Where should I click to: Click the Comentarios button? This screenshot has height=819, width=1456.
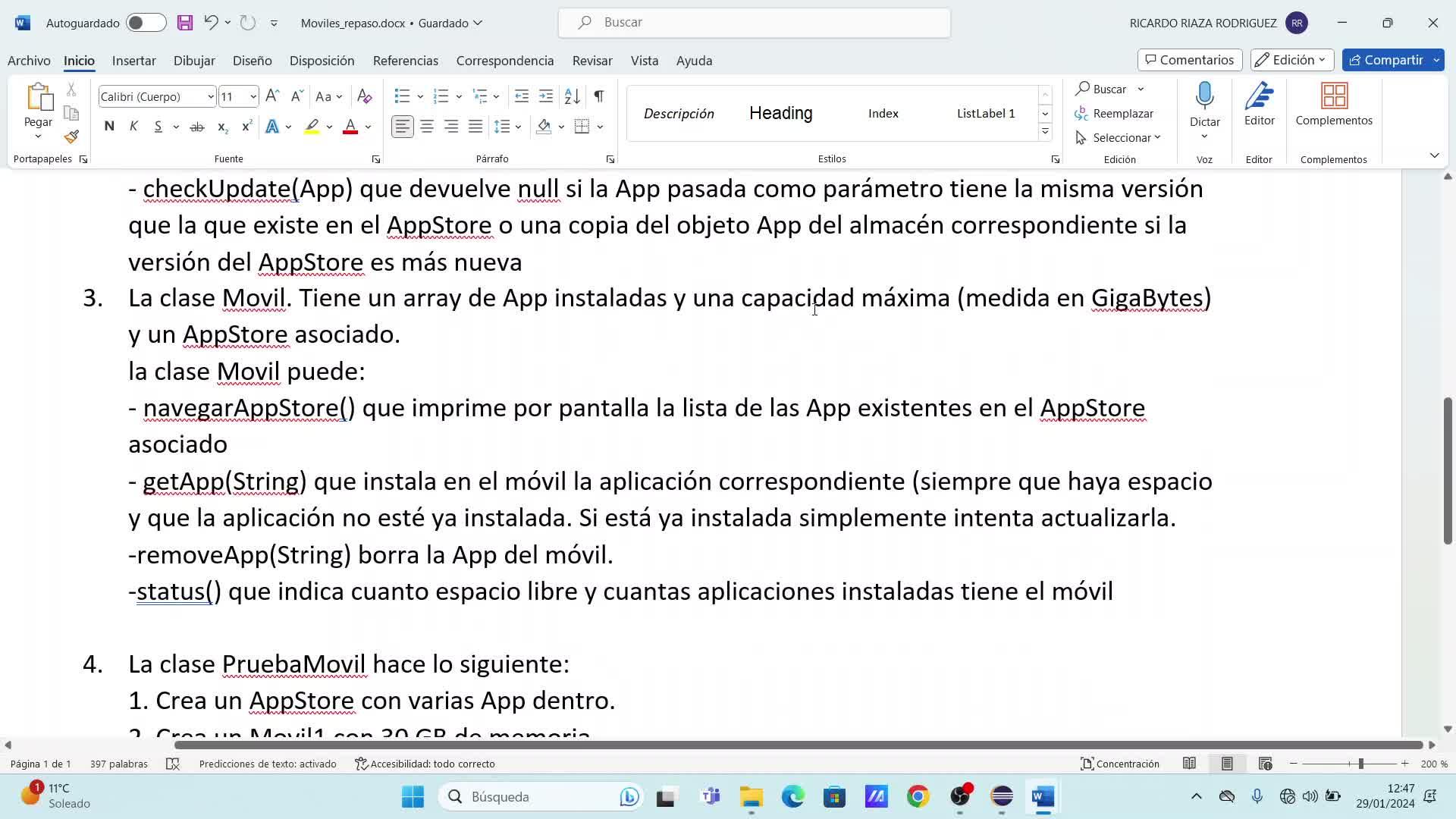1189,60
